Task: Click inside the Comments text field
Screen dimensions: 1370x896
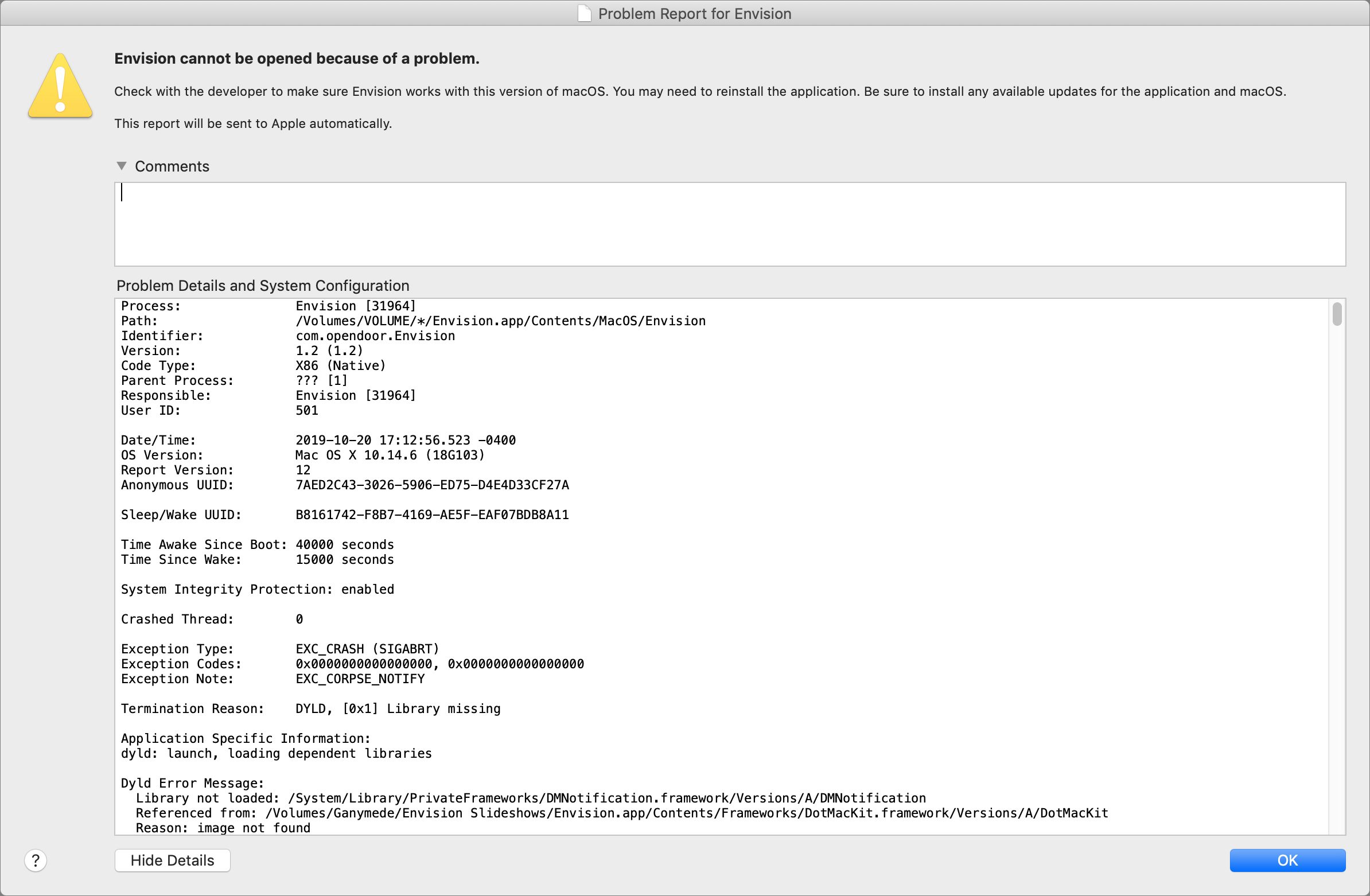Action: tap(729, 224)
